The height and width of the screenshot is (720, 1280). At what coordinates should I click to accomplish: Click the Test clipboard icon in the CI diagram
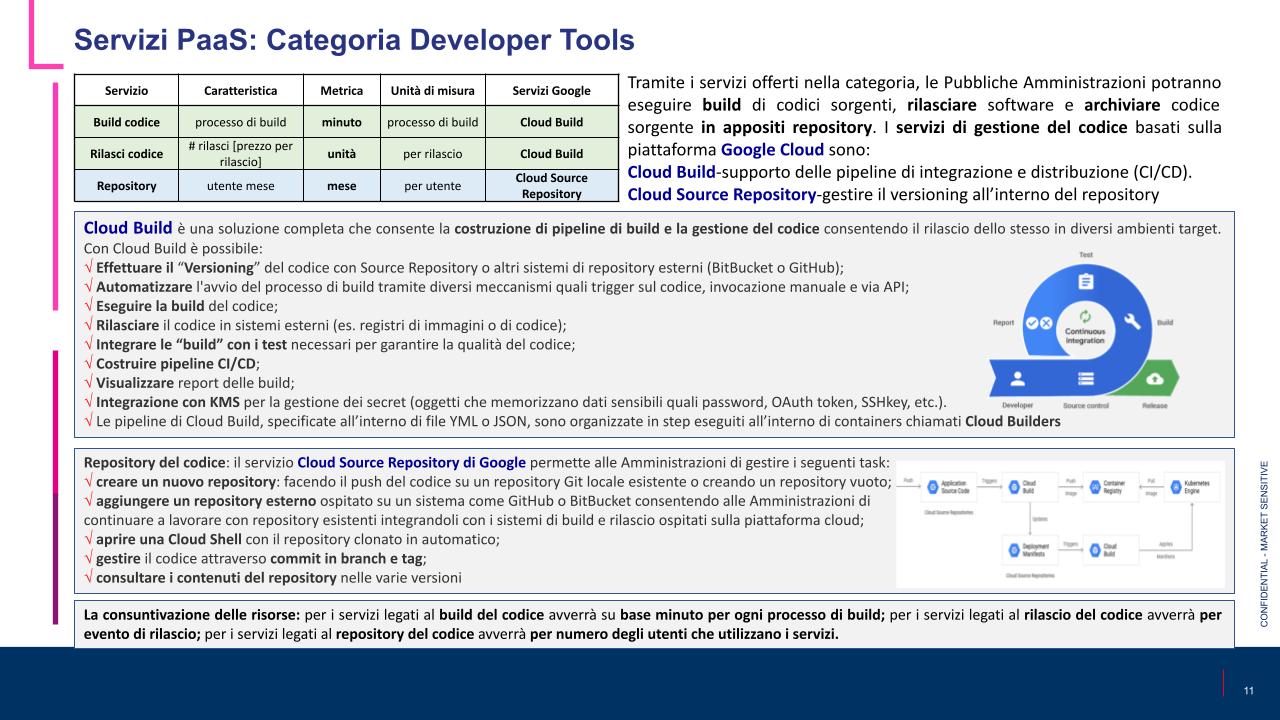pyautogui.click(x=1086, y=281)
